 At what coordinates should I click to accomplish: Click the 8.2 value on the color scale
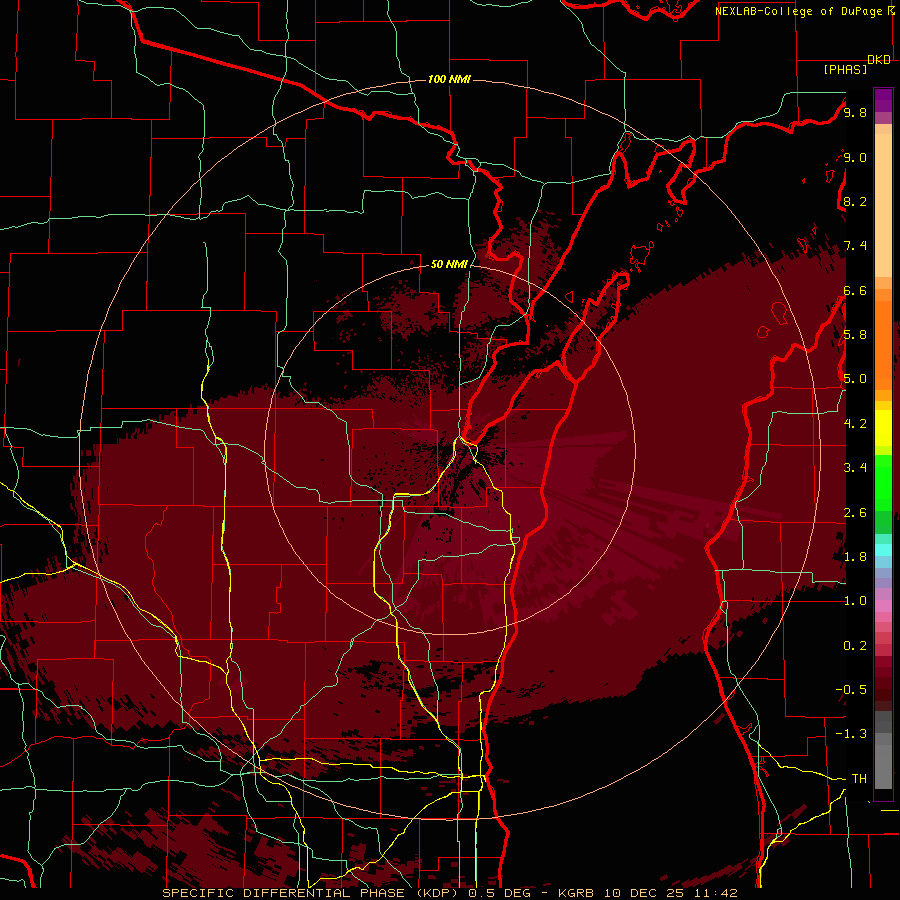point(855,201)
